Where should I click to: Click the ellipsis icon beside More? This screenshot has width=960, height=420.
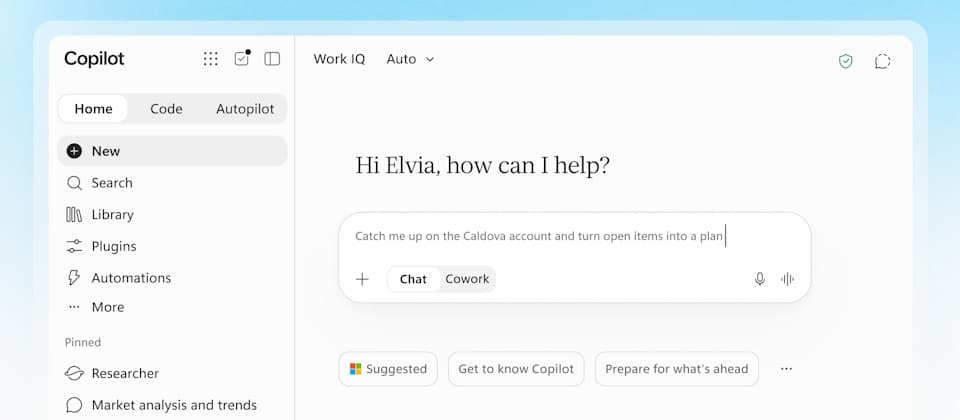[74, 307]
